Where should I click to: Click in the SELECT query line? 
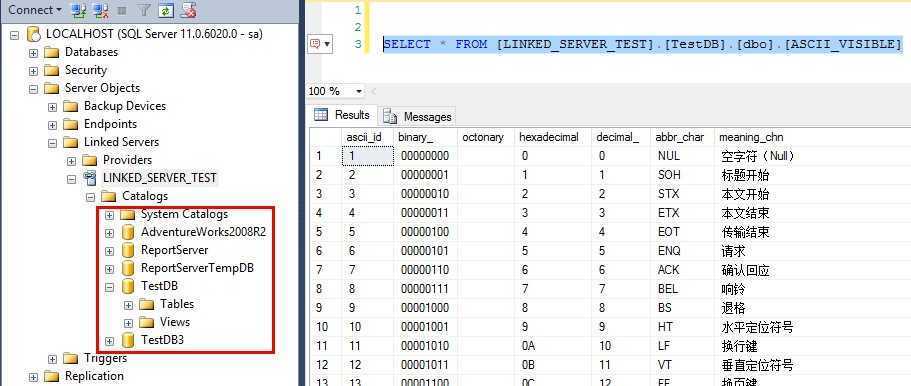pos(642,44)
